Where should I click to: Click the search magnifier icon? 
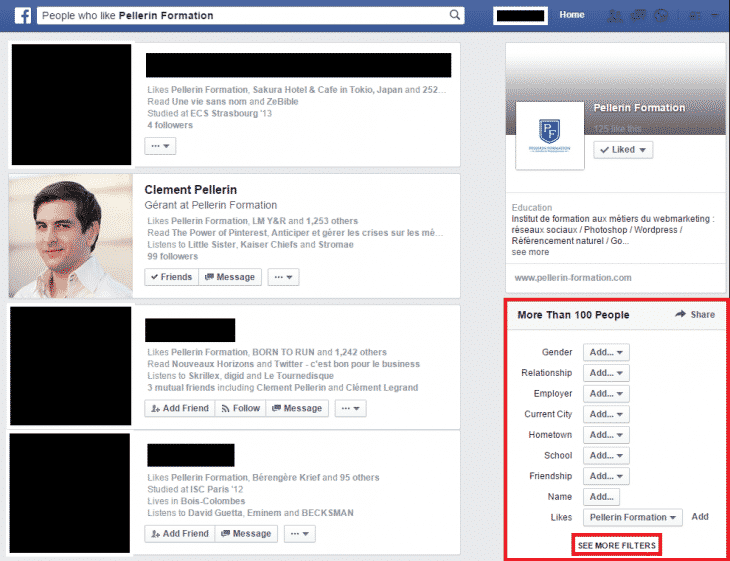(x=455, y=15)
